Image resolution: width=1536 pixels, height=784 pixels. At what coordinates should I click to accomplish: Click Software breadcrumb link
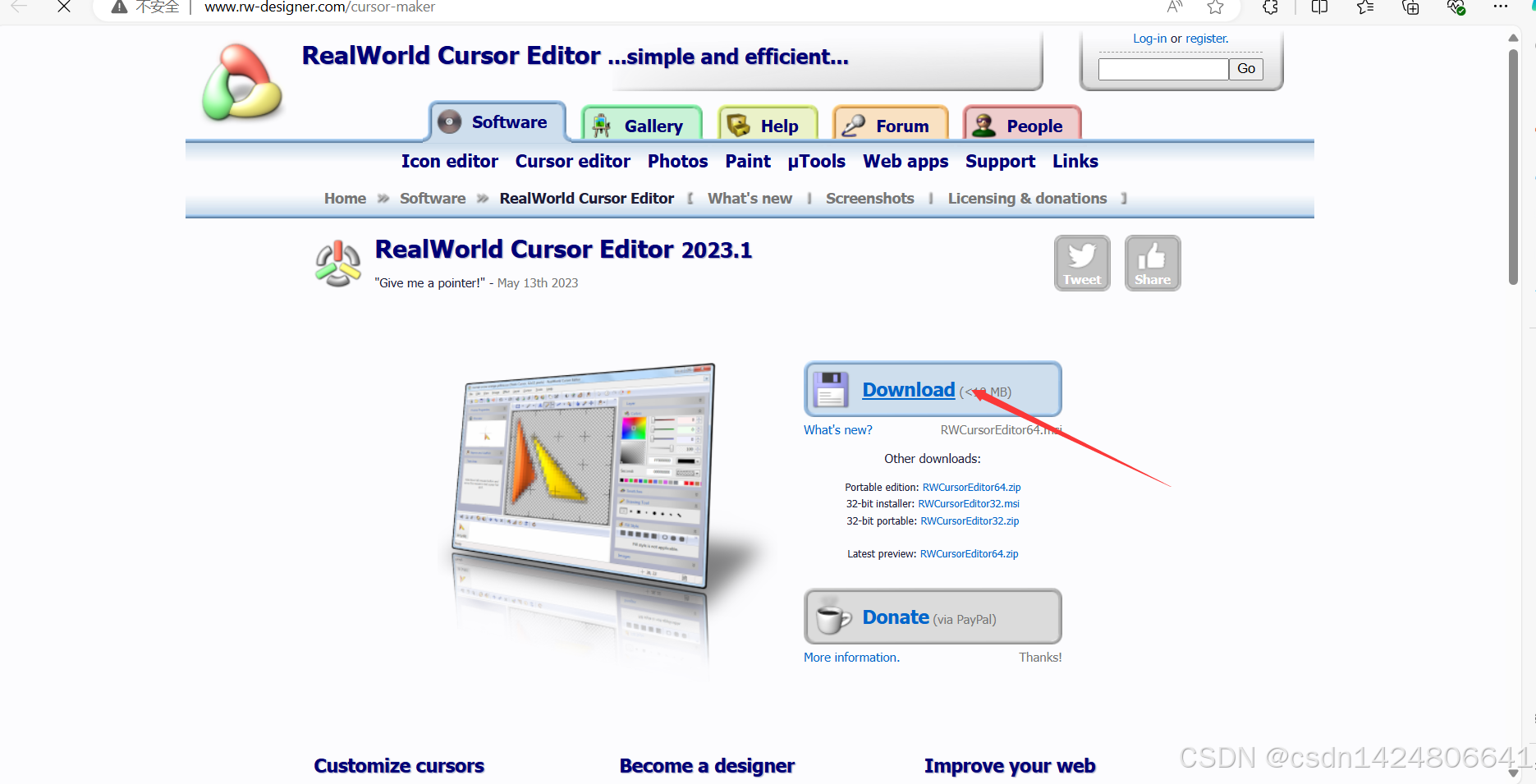pos(432,199)
